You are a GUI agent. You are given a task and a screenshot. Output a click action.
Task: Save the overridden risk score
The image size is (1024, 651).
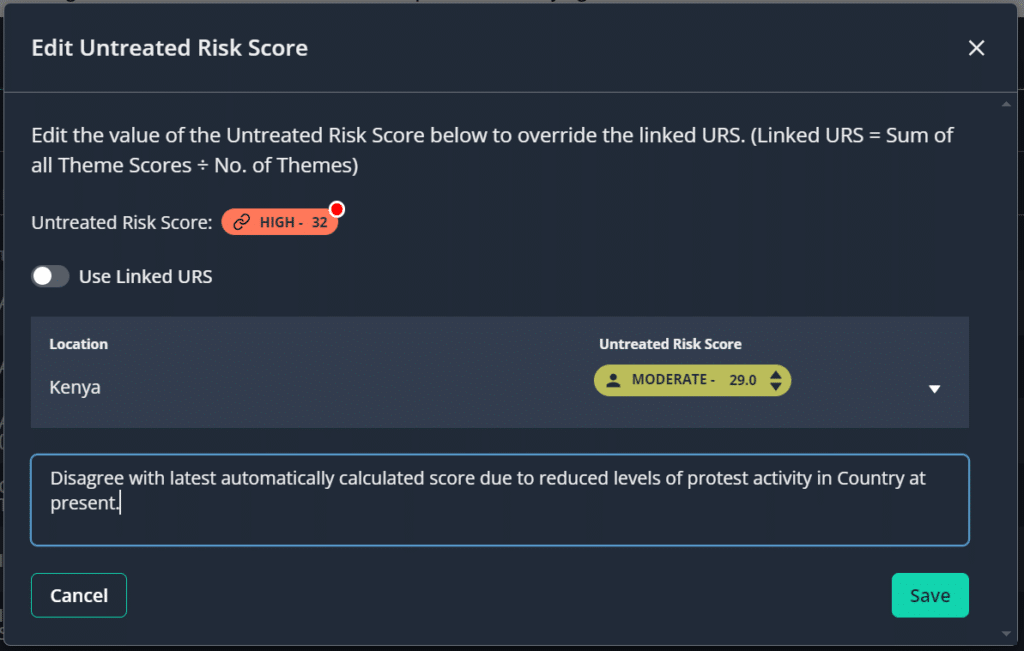[929, 595]
